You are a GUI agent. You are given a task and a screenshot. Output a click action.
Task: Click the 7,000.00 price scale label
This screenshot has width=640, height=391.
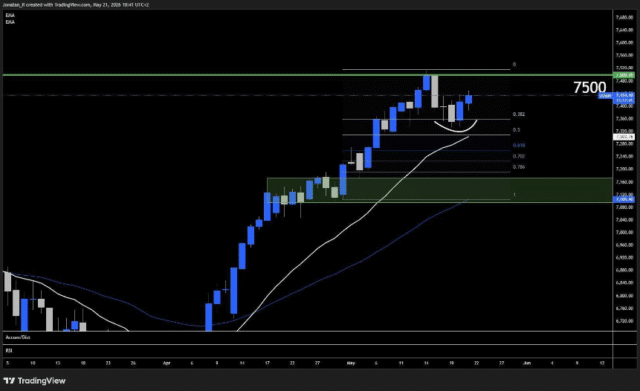[625, 232]
